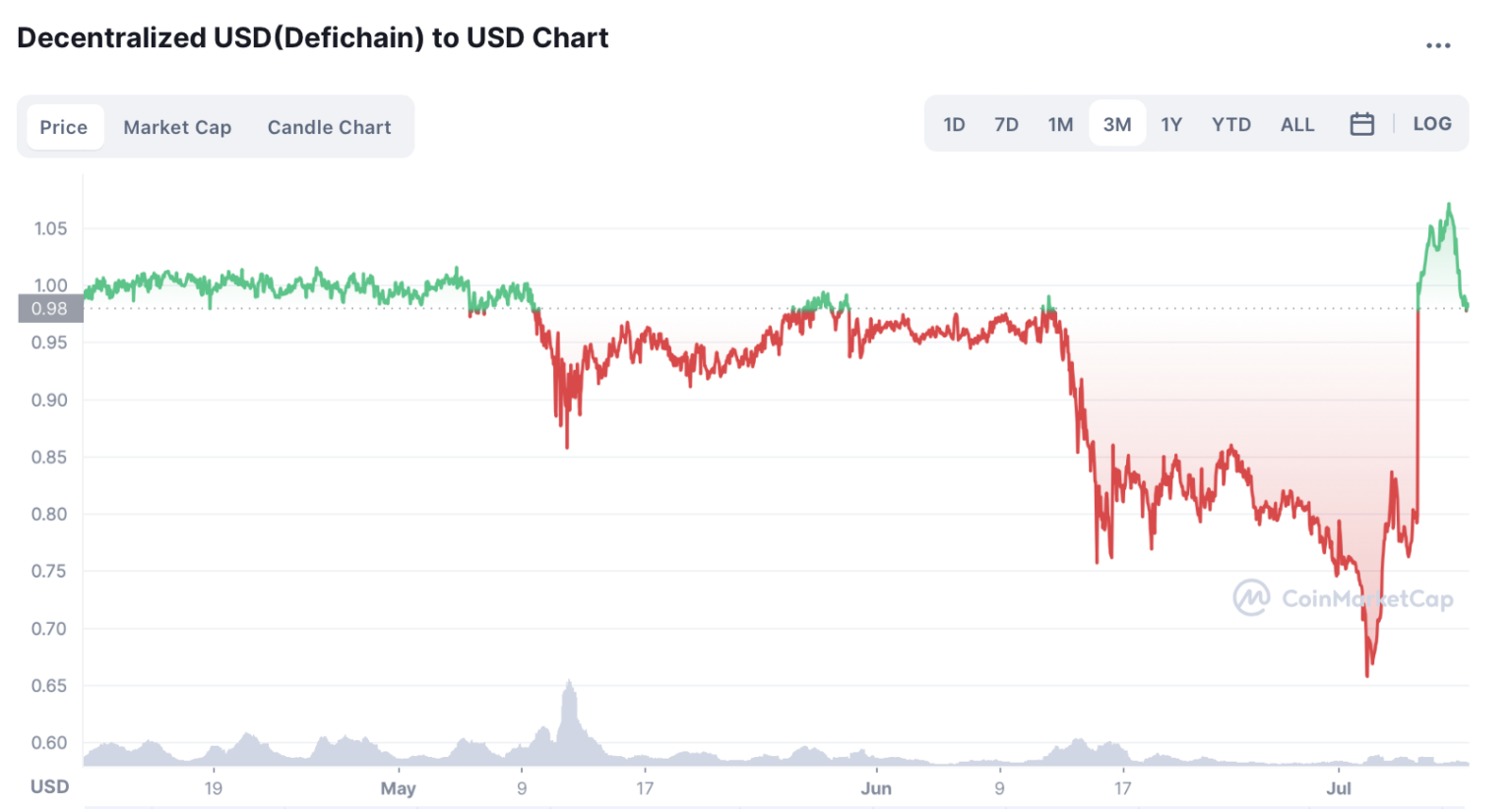The image size is (1512, 809).
Task: Select the 3M time range
Action: (x=1117, y=124)
